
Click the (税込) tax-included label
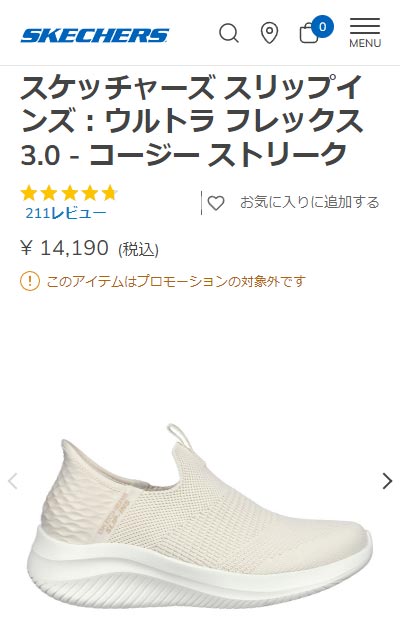138,249
